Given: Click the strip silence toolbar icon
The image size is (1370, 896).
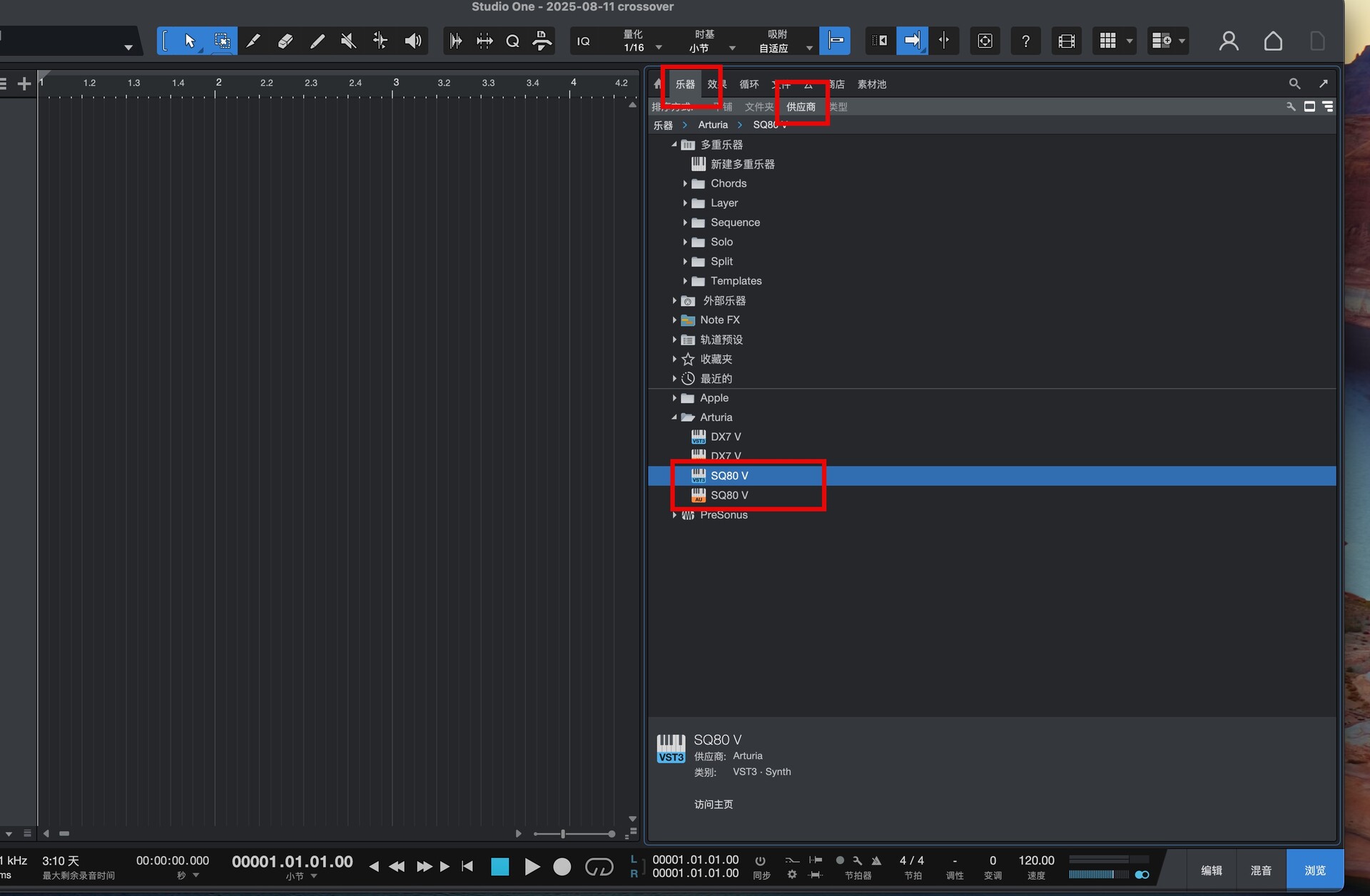Looking at the screenshot, I should (x=455, y=41).
